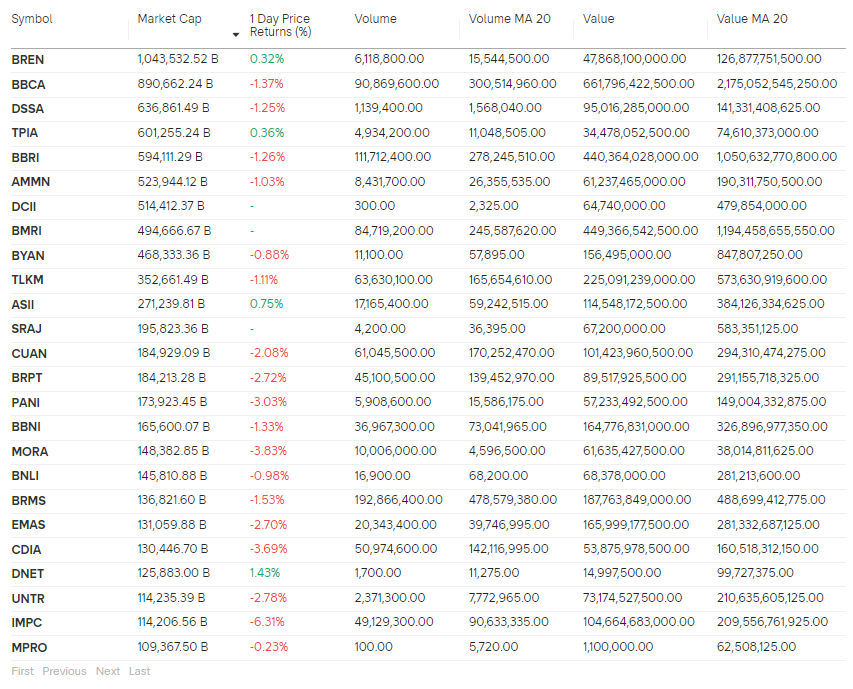Select SRAJ value MA 583,351,125.00
This screenshot has height=689, width=853.
(x=757, y=328)
